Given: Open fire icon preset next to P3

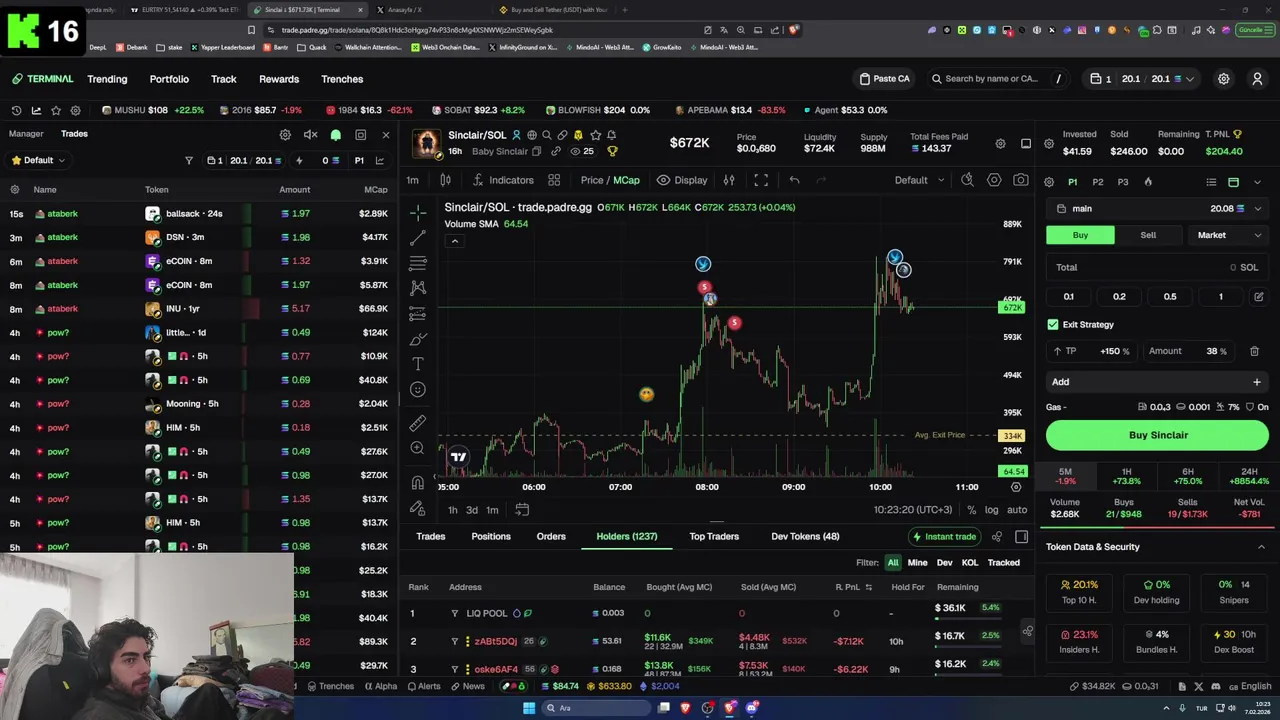Looking at the screenshot, I should tap(1148, 182).
